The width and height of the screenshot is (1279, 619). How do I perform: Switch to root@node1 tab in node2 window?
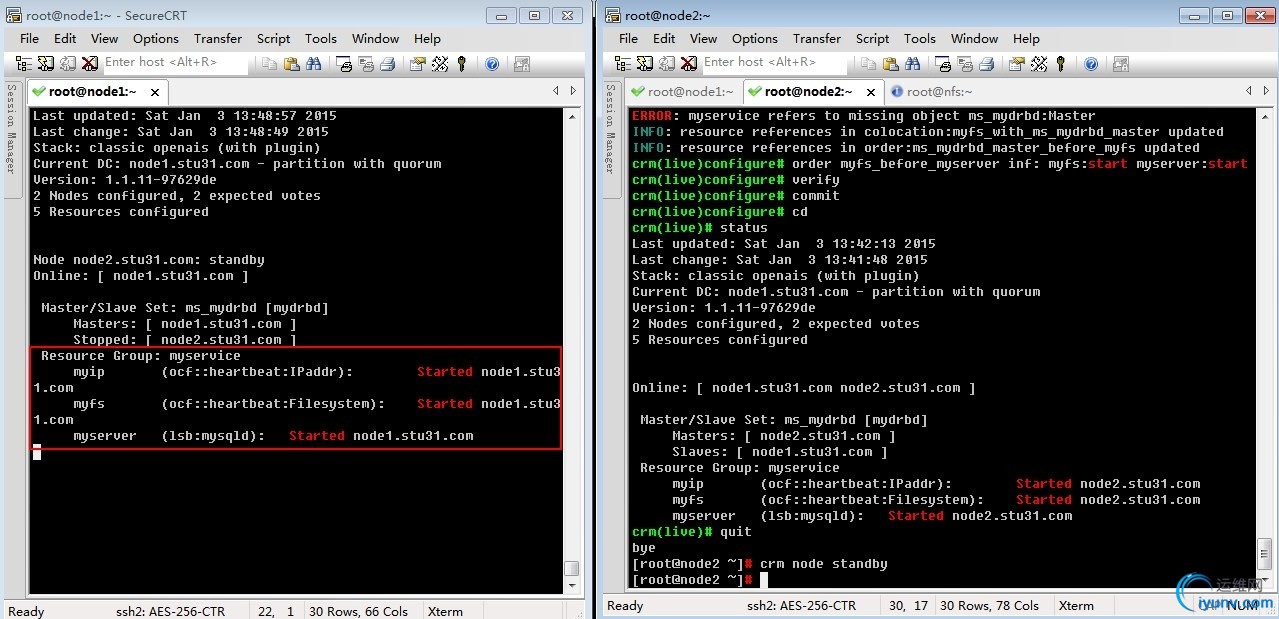pos(684,91)
